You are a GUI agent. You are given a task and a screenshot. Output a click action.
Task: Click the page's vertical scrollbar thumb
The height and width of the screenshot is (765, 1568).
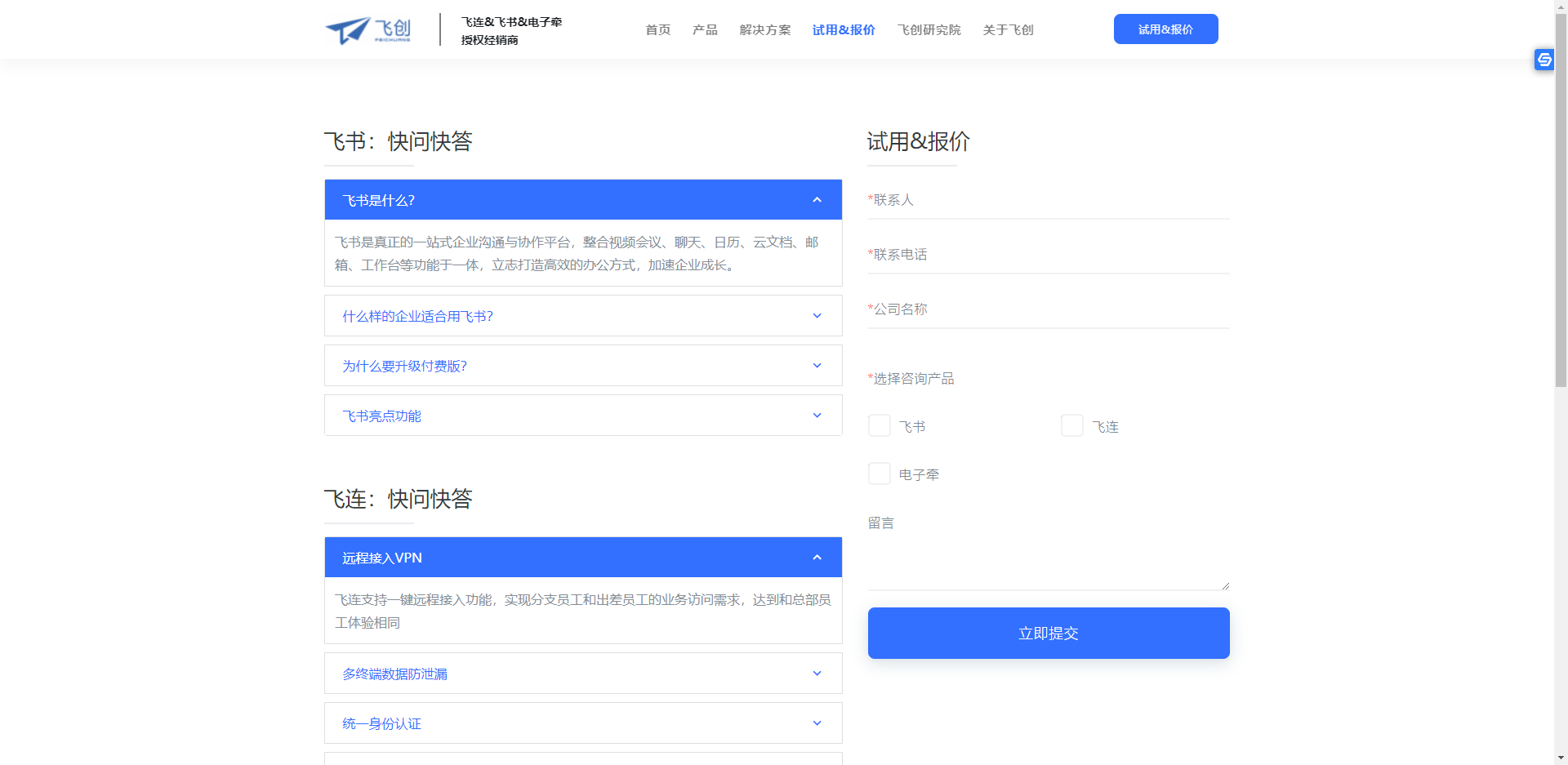point(1561,196)
